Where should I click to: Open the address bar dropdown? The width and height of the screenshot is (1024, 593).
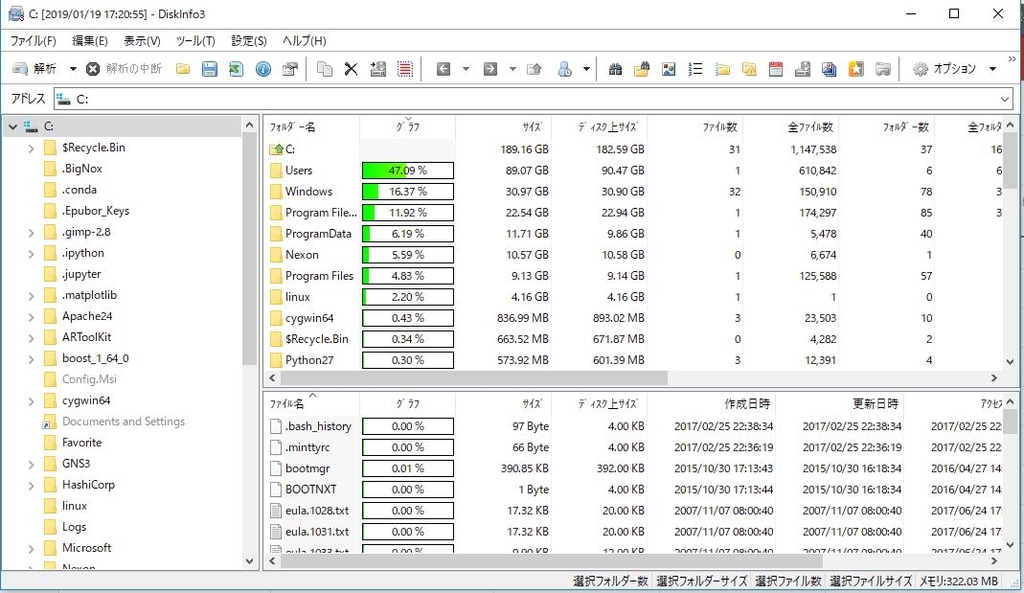(x=1004, y=99)
